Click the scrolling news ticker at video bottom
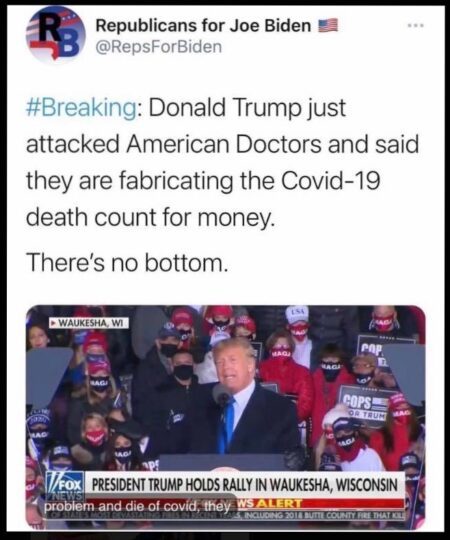The width and height of the screenshot is (450, 540). pyautogui.click(x=226, y=516)
